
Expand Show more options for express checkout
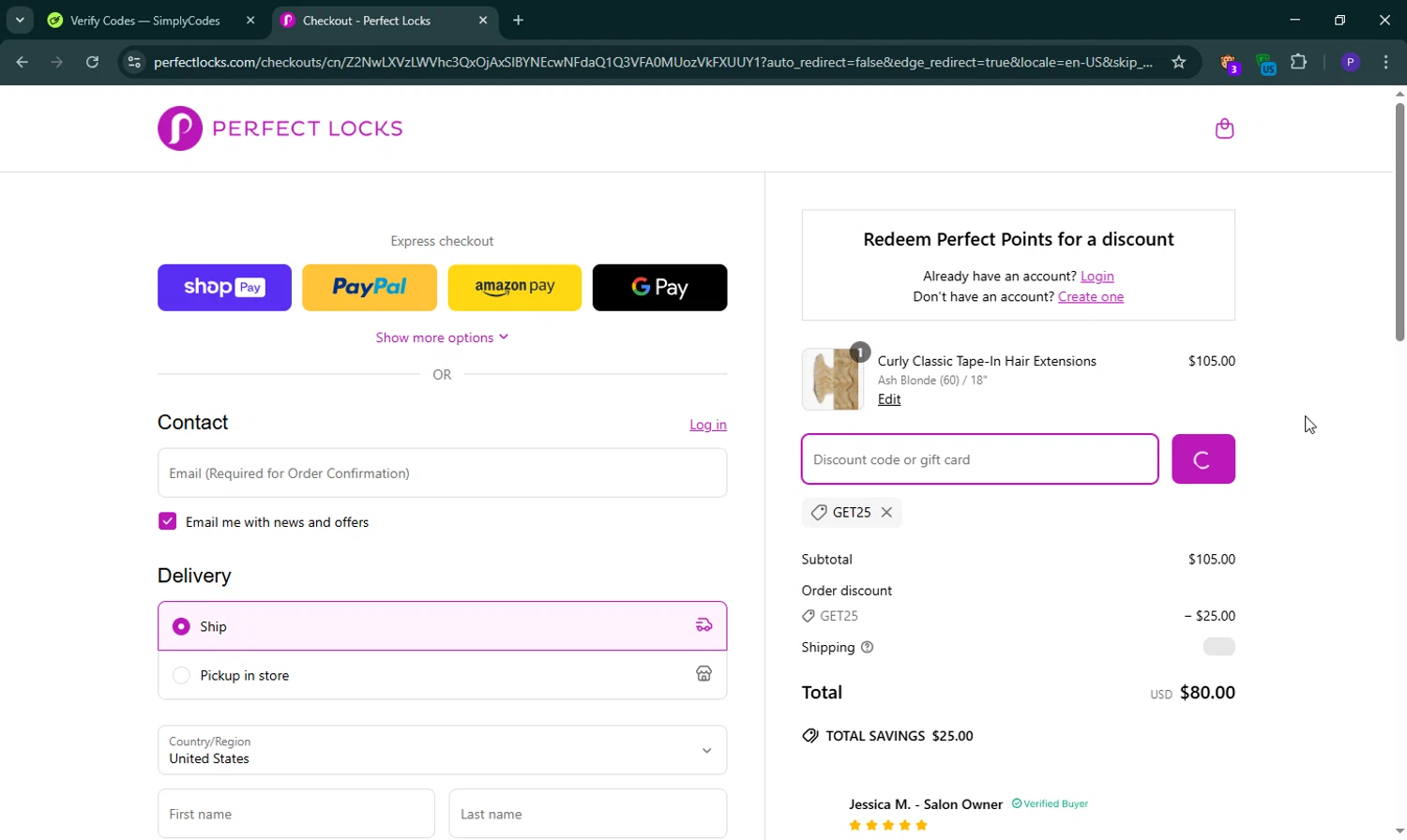442,337
